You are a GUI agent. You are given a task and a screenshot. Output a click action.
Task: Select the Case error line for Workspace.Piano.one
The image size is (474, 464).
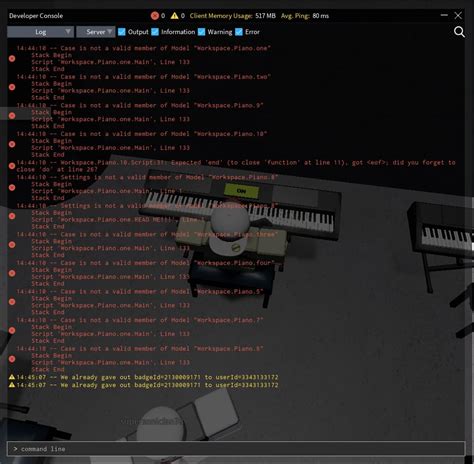pos(144,48)
